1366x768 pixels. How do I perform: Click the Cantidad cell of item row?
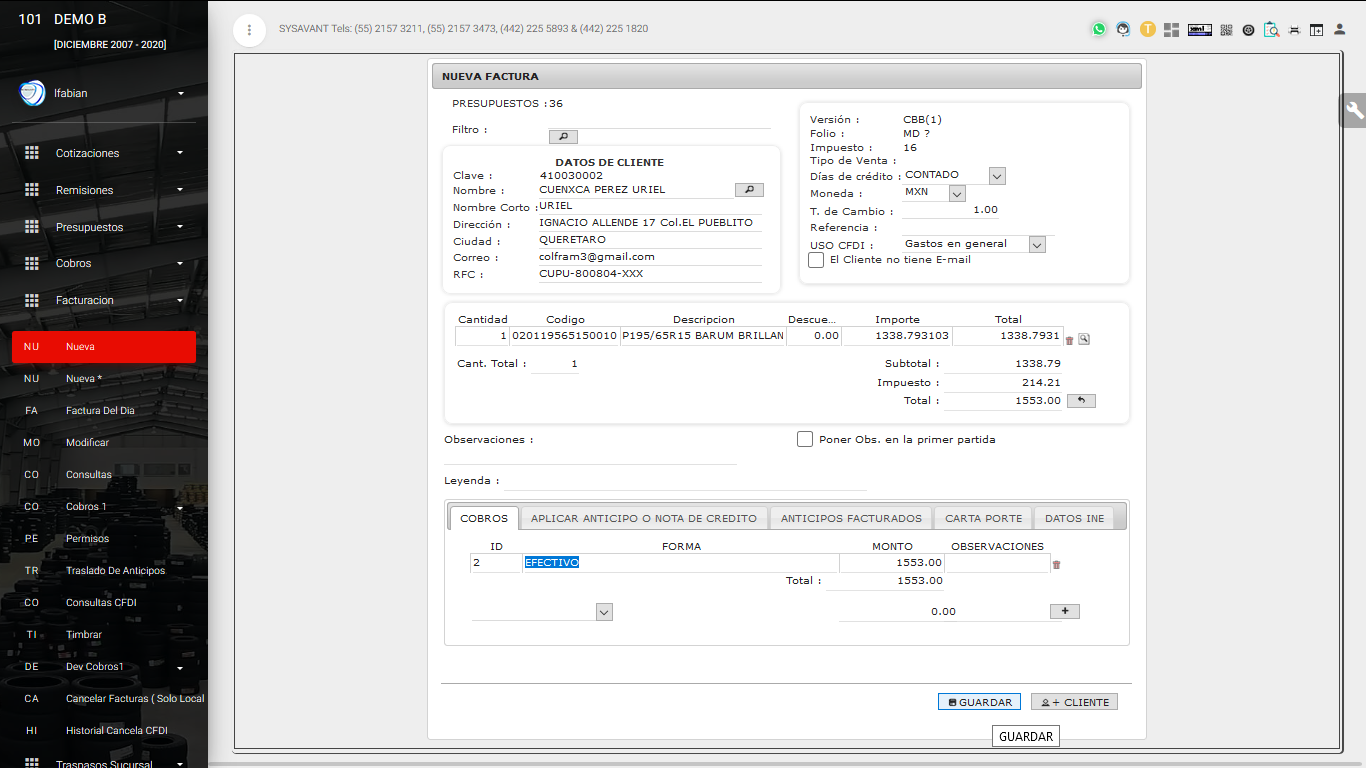coord(482,336)
